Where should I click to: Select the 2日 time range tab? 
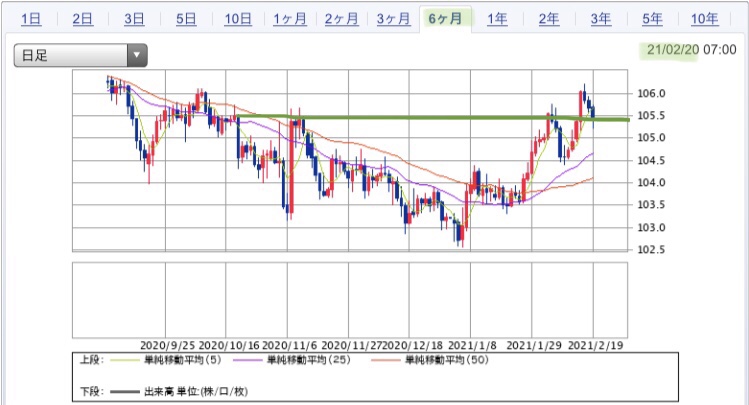(x=83, y=19)
